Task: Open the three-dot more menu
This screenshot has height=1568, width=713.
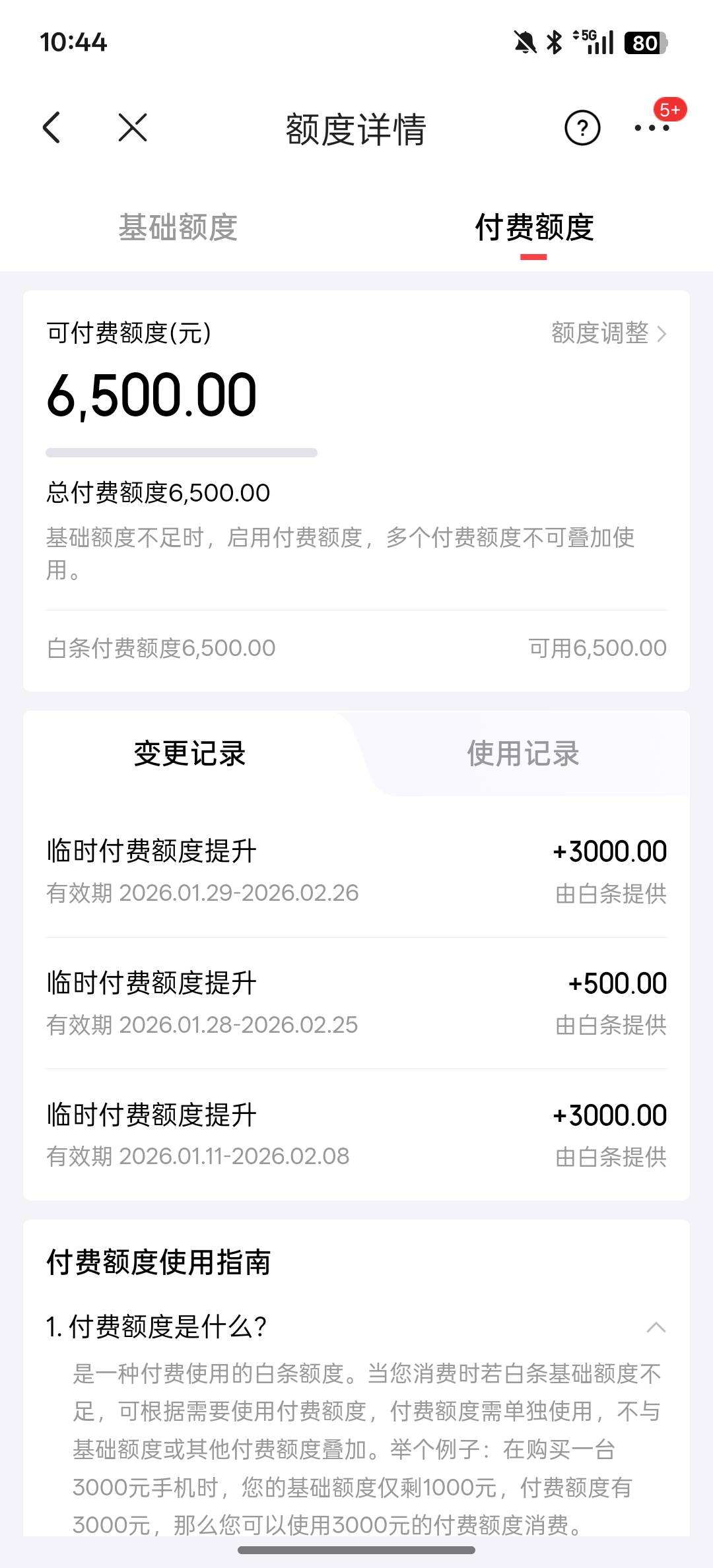Action: coord(651,128)
